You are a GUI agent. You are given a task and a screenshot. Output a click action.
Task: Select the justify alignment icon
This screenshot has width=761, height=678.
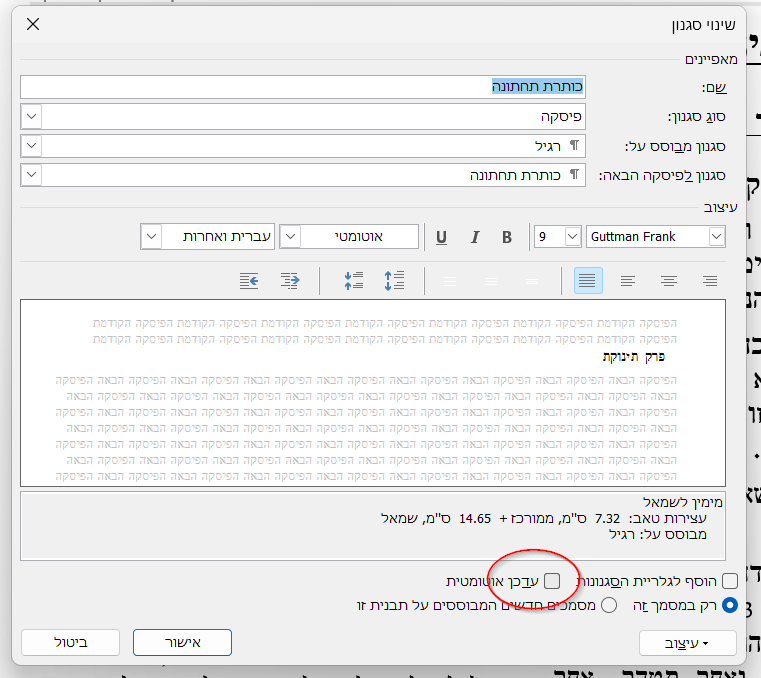(x=588, y=281)
